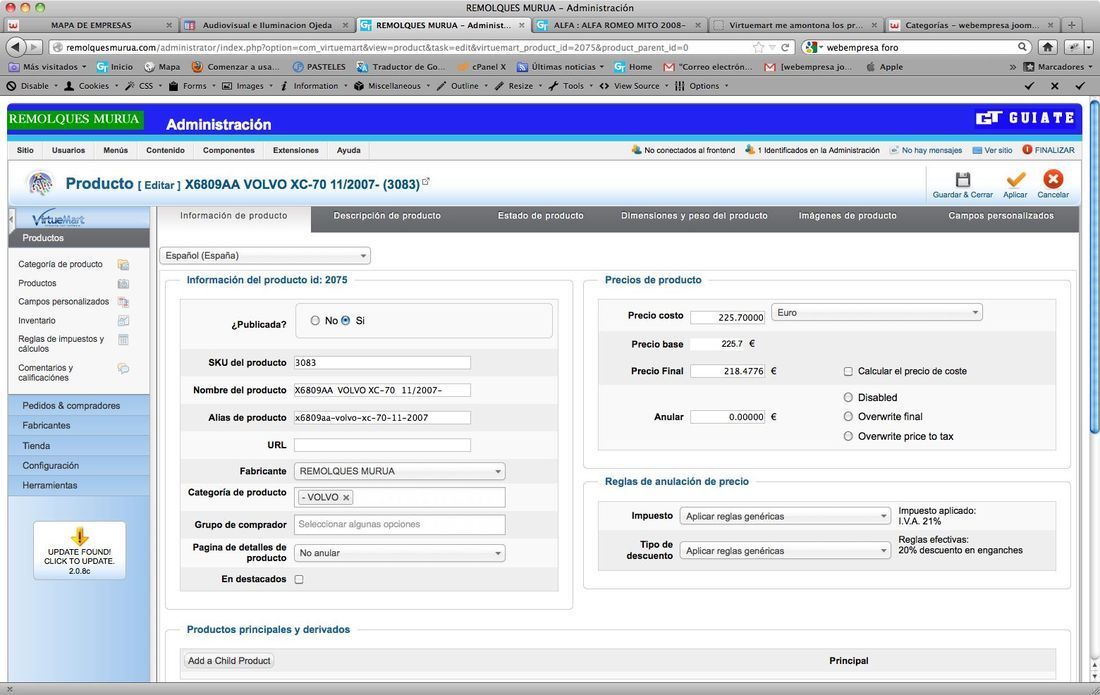The image size is (1100, 695).
Task: Open the Inventario sidebar icon
Action: (123, 320)
